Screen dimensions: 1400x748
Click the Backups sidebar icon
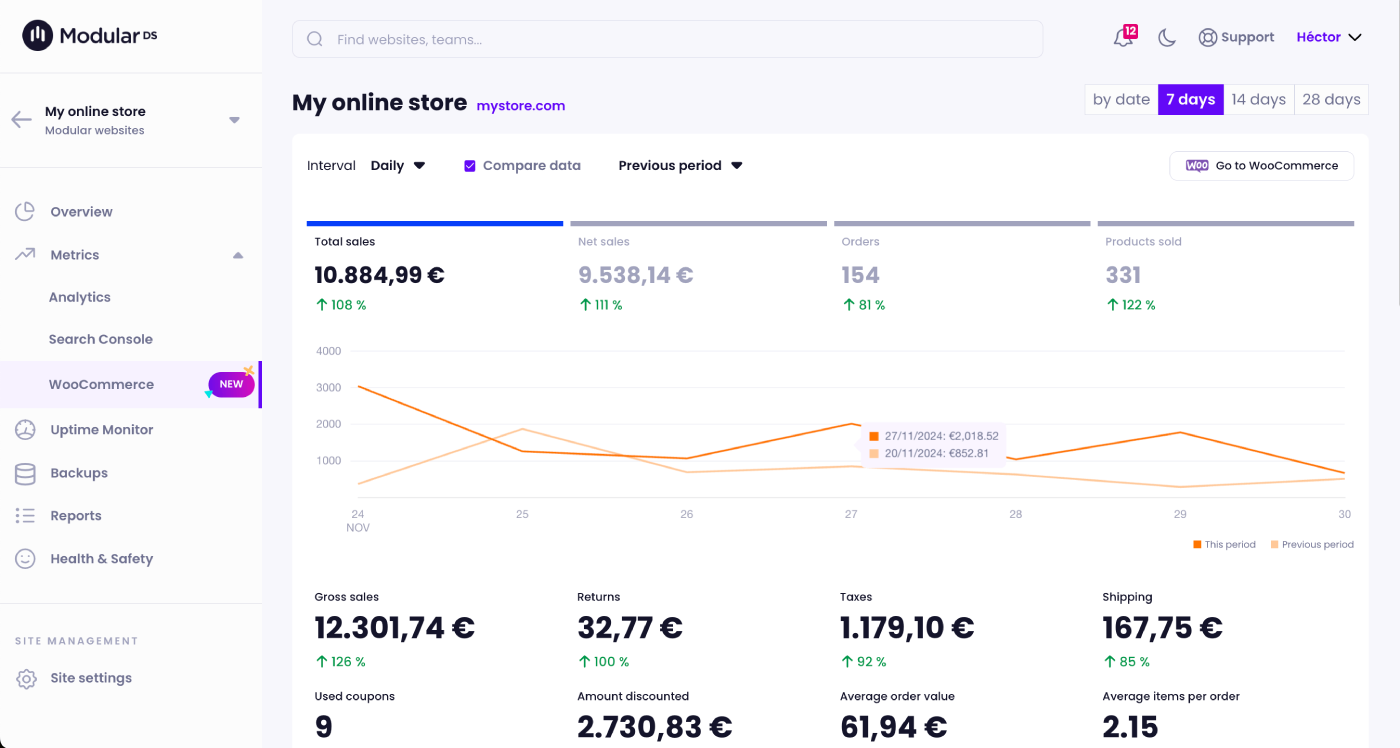click(x=25, y=472)
